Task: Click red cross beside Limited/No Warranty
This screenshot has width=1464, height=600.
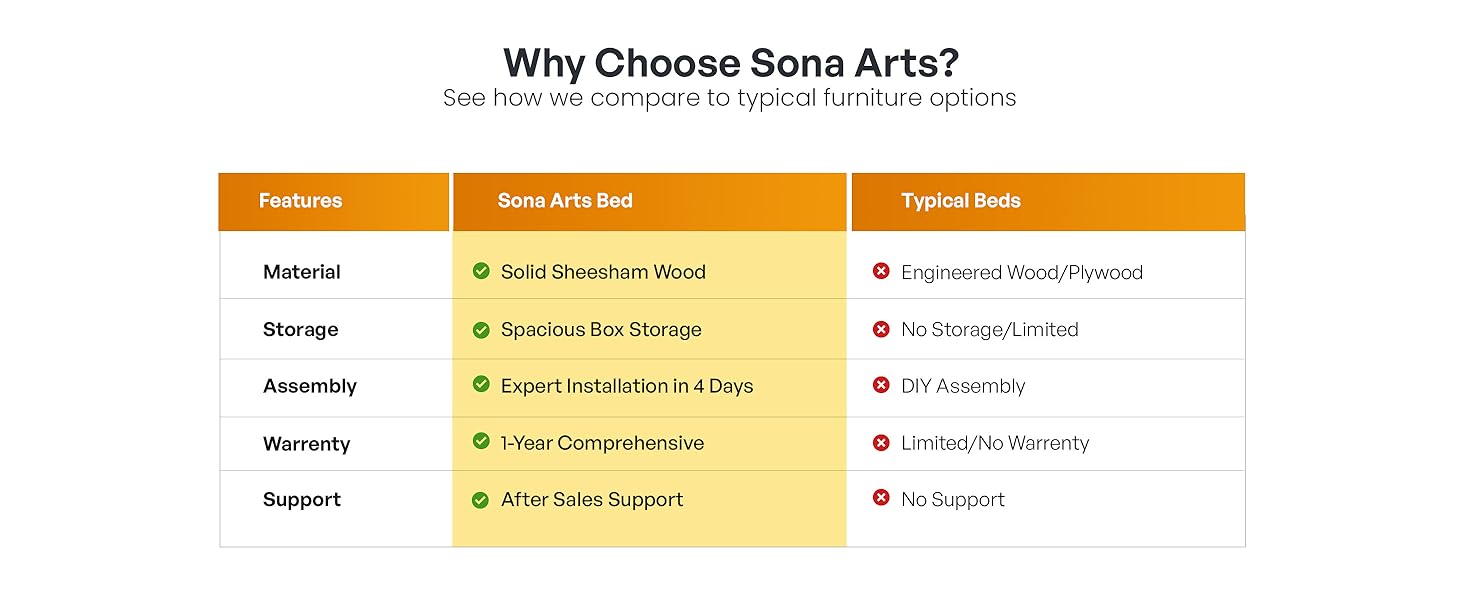Action: coord(881,442)
